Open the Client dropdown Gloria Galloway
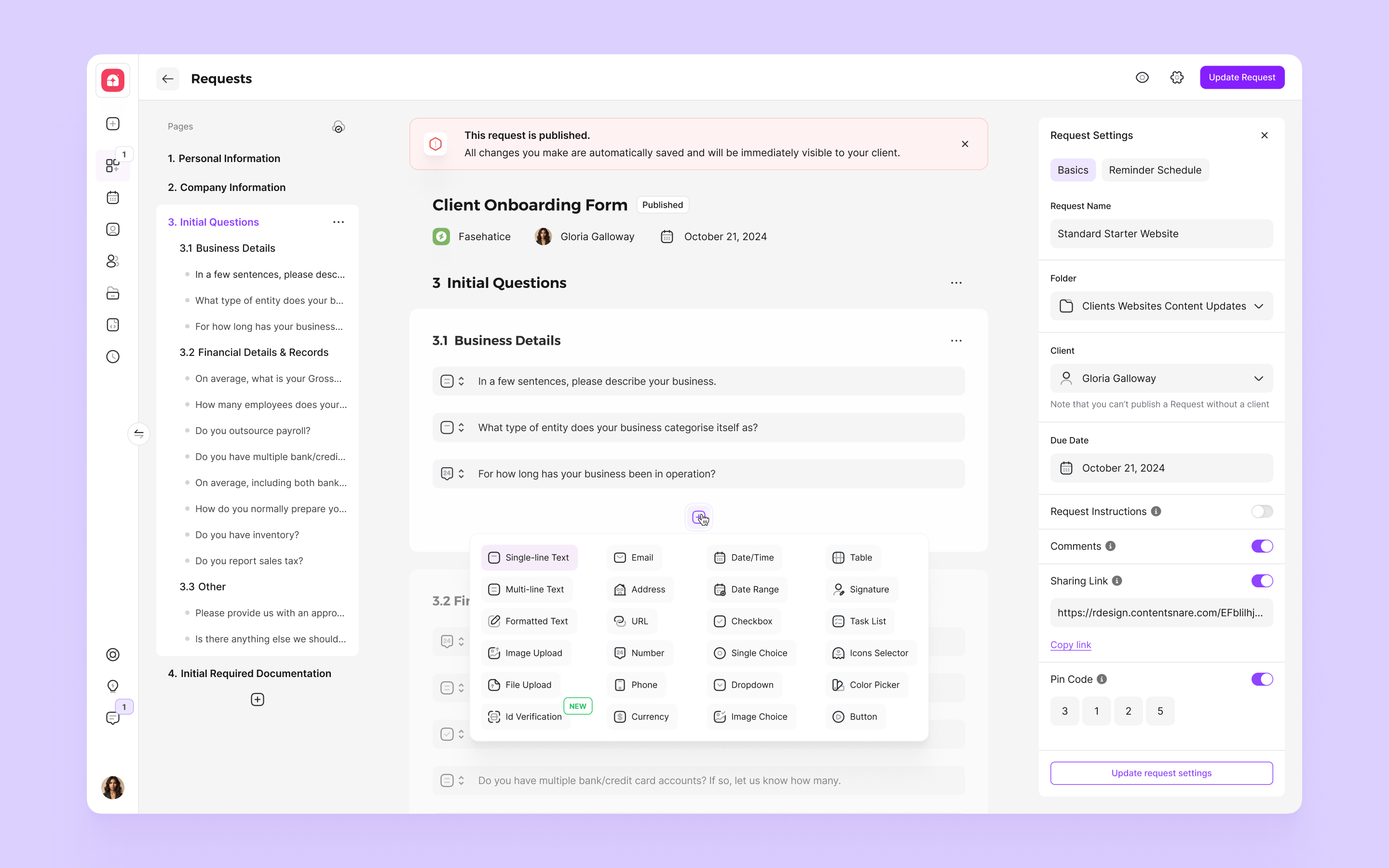1389x868 pixels. coord(1161,379)
